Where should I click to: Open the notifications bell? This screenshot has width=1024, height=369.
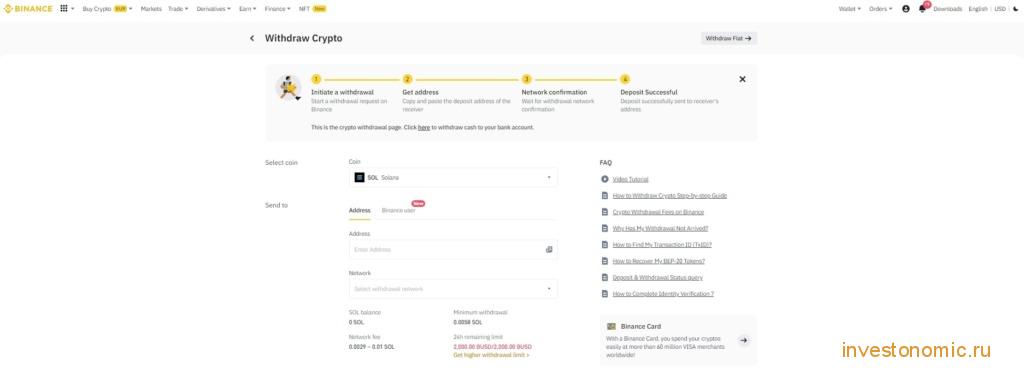coord(922,9)
